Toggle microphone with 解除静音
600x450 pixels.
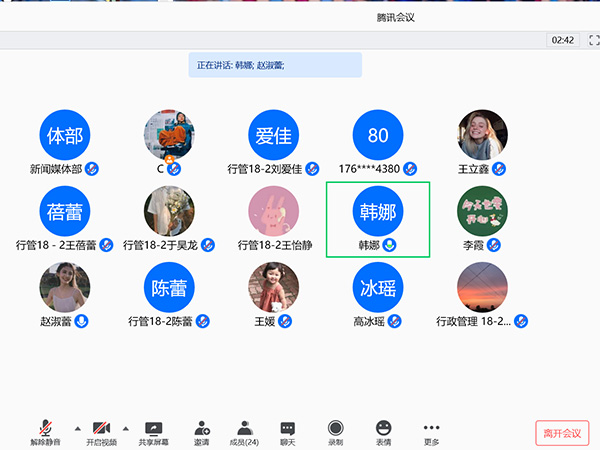45,431
